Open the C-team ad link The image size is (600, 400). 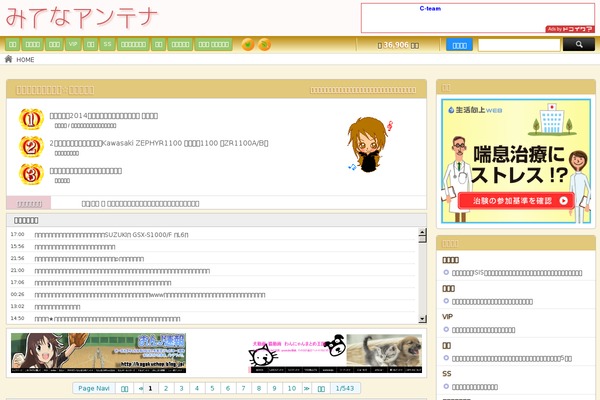(x=430, y=8)
